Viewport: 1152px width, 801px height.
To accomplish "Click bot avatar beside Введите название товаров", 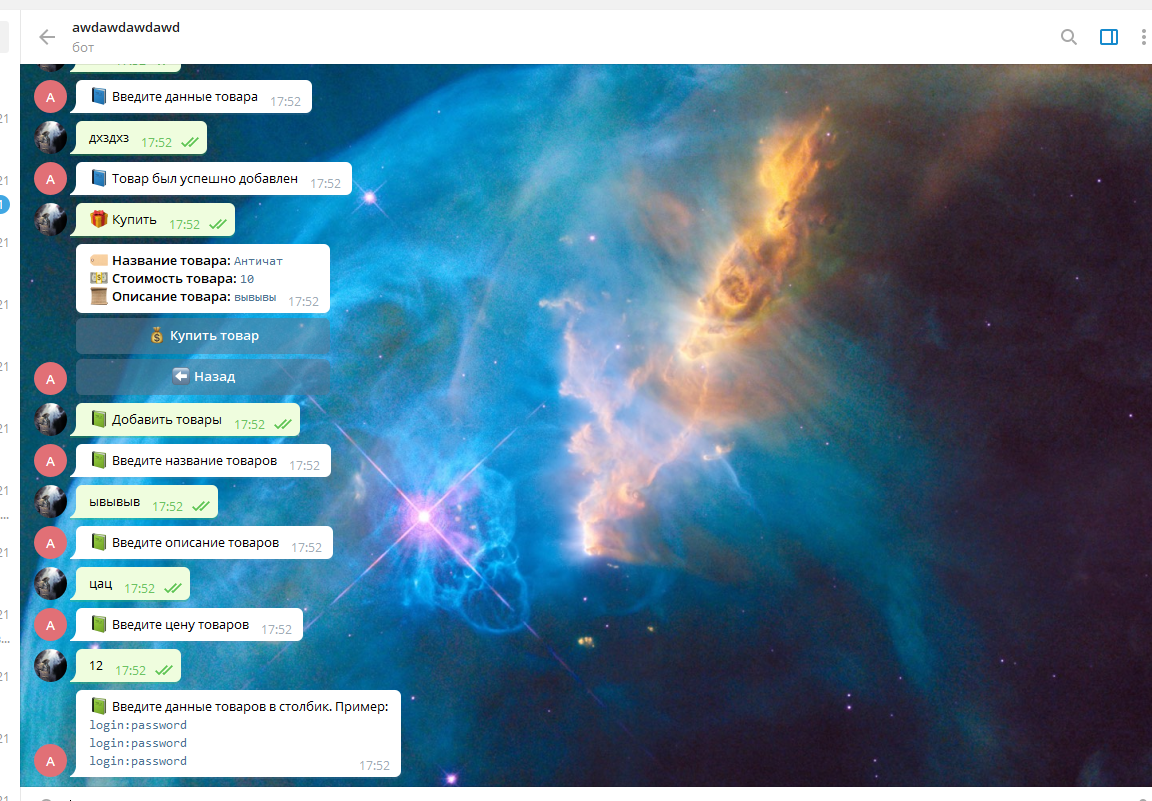I will click(x=51, y=461).
